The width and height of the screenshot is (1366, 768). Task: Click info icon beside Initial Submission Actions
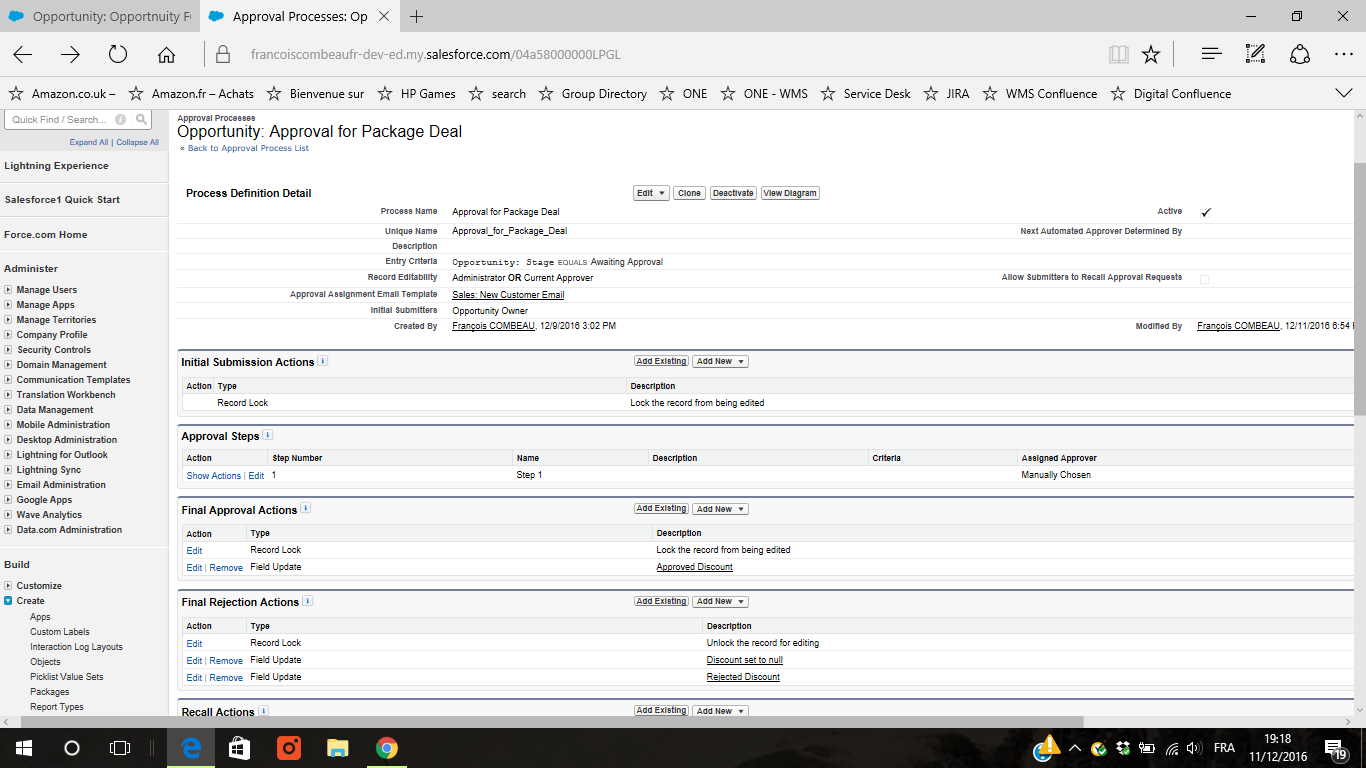point(323,361)
